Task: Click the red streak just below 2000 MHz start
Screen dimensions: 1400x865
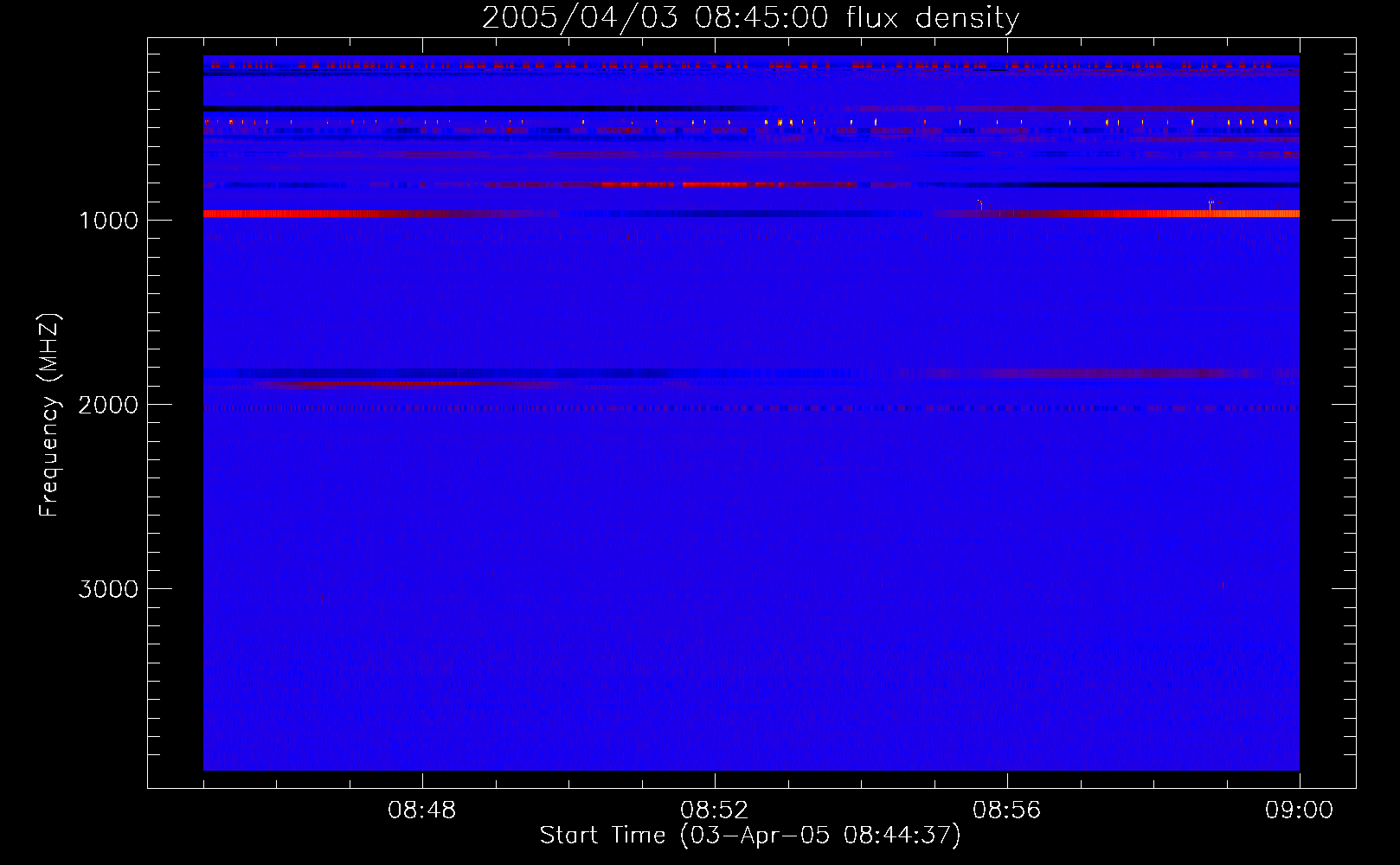Action: tap(407, 383)
